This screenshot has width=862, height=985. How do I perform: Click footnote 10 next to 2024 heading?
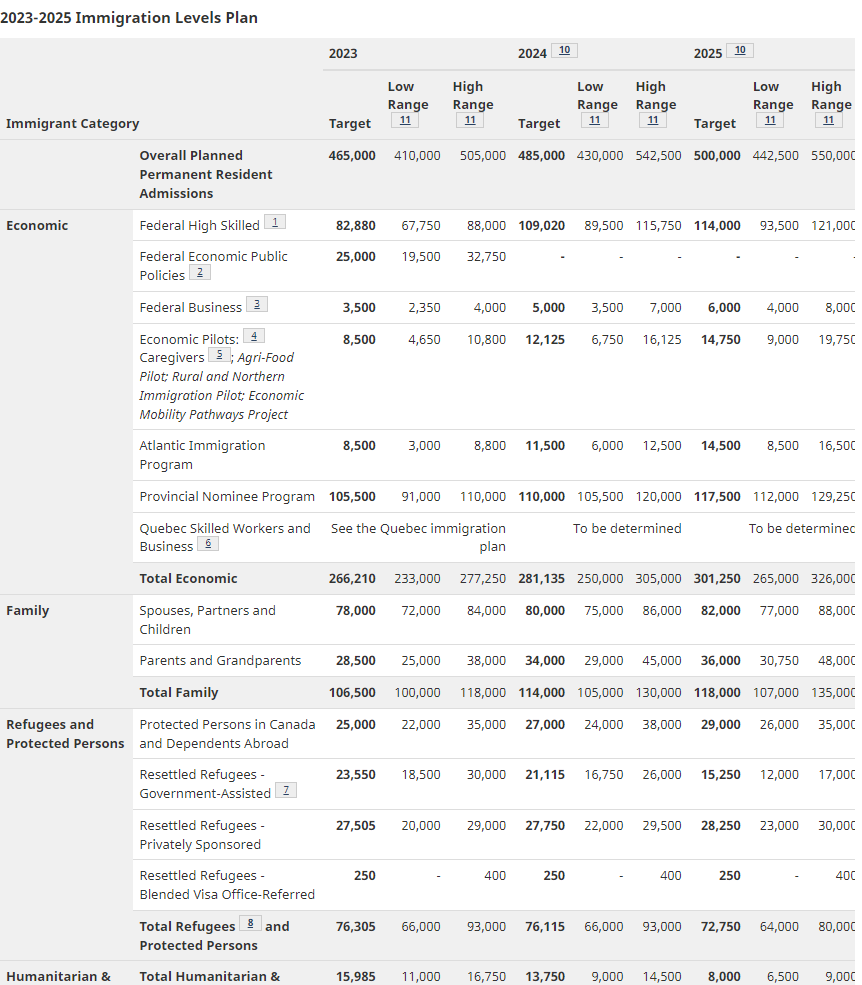click(565, 51)
